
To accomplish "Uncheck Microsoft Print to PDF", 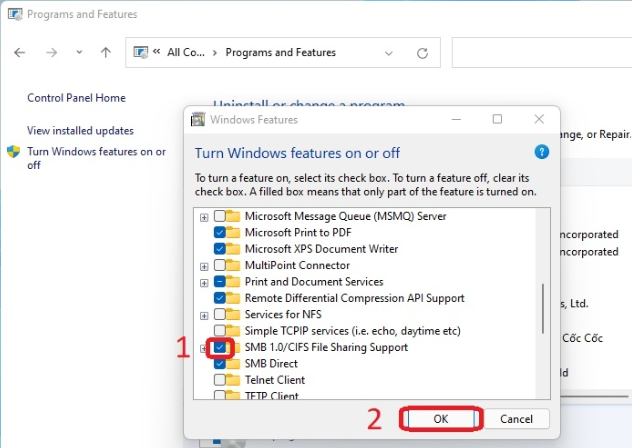I will (220, 232).
